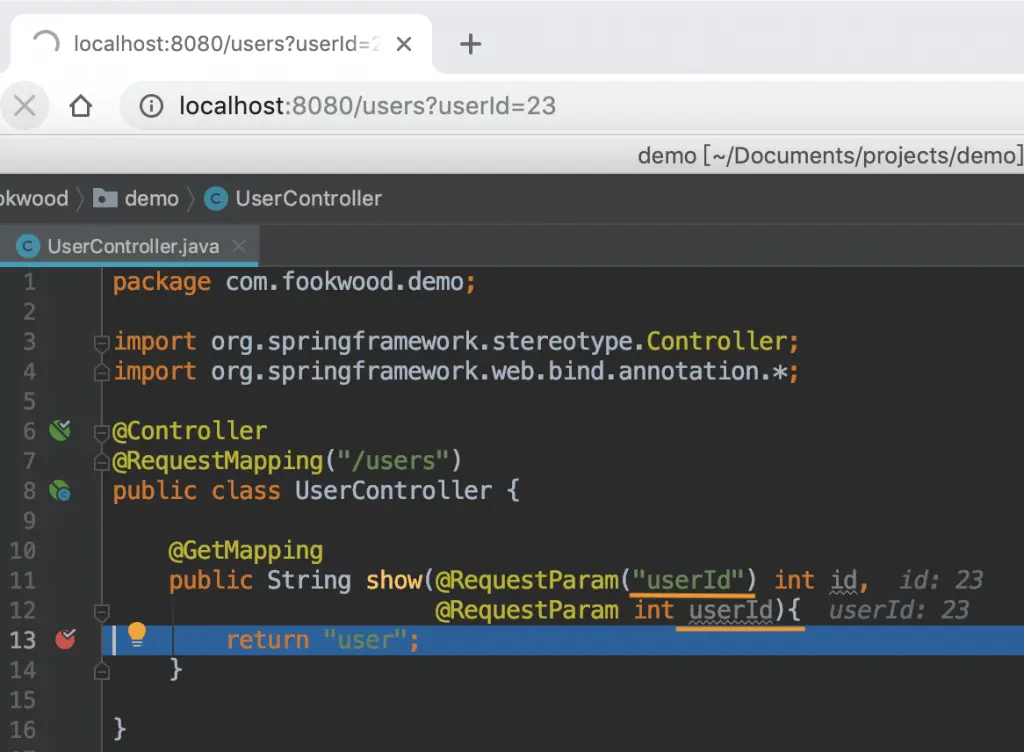The image size is (1024, 752).
Task: Click the "UserController" class name on line 8
Action: click(x=393, y=490)
